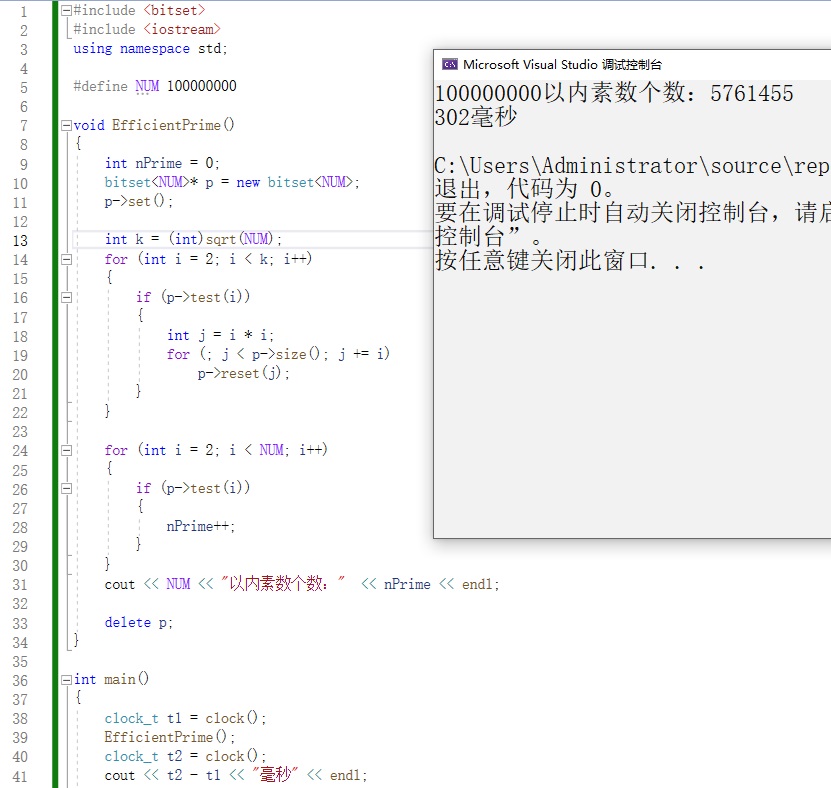Click line number 31 in the gutter
831x788 pixels.
(x=20, y=585)
